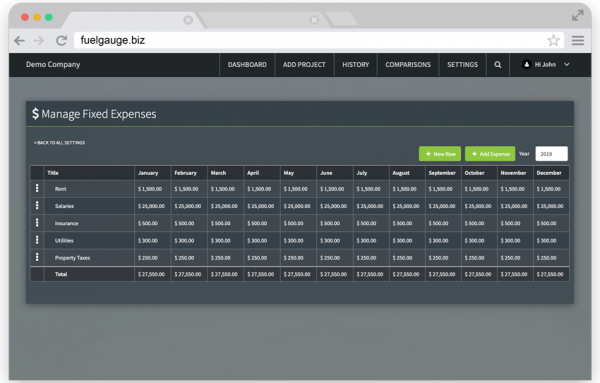Open the Salaries row options menu
Image resolution: width=600 pixels, height=383 pixels.
tap(37, 205)
